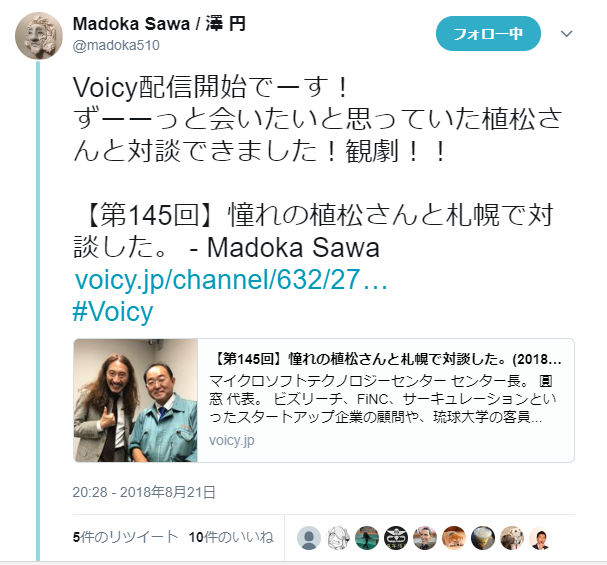607x565 pixels.
Task: Click Madoka Sawa's profile avatar
Action: 39,36
